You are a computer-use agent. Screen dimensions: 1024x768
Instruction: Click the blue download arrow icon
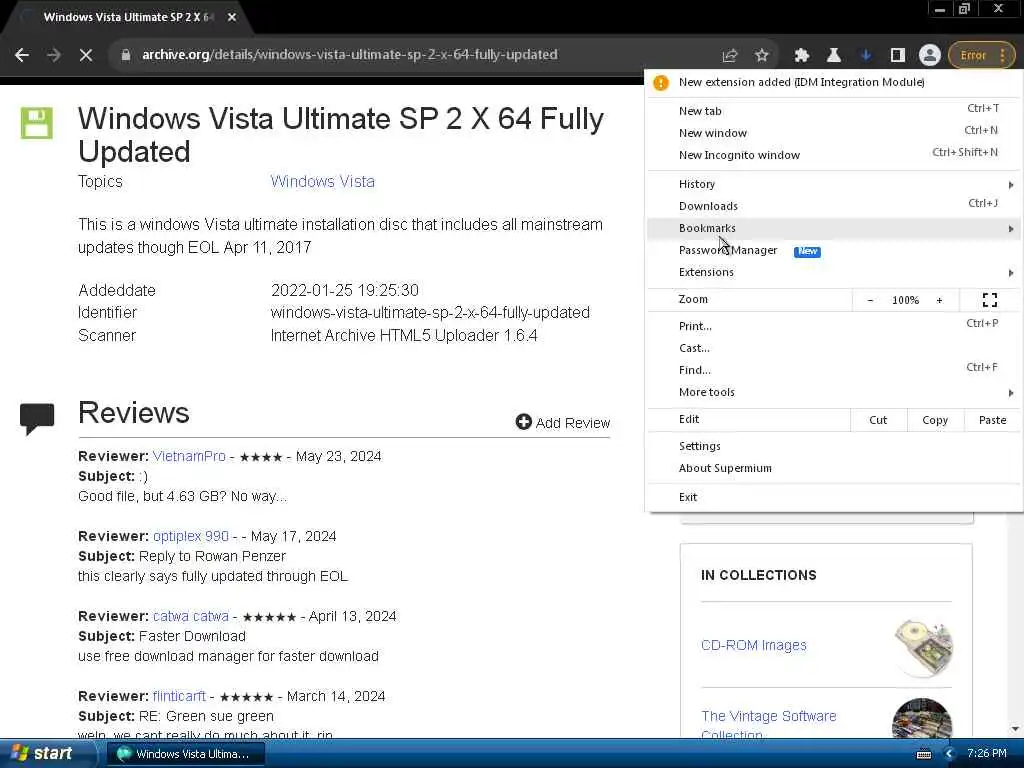[865, 56]
